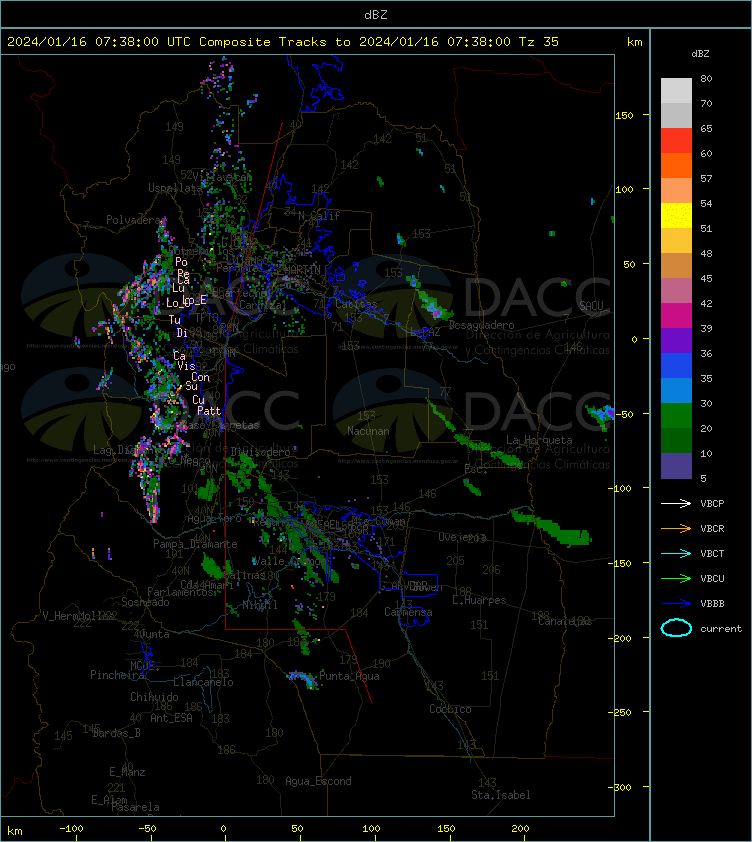752x842 pixels.
Task: Click the 'dBZ' label above color scale
Action: [700, 53]
